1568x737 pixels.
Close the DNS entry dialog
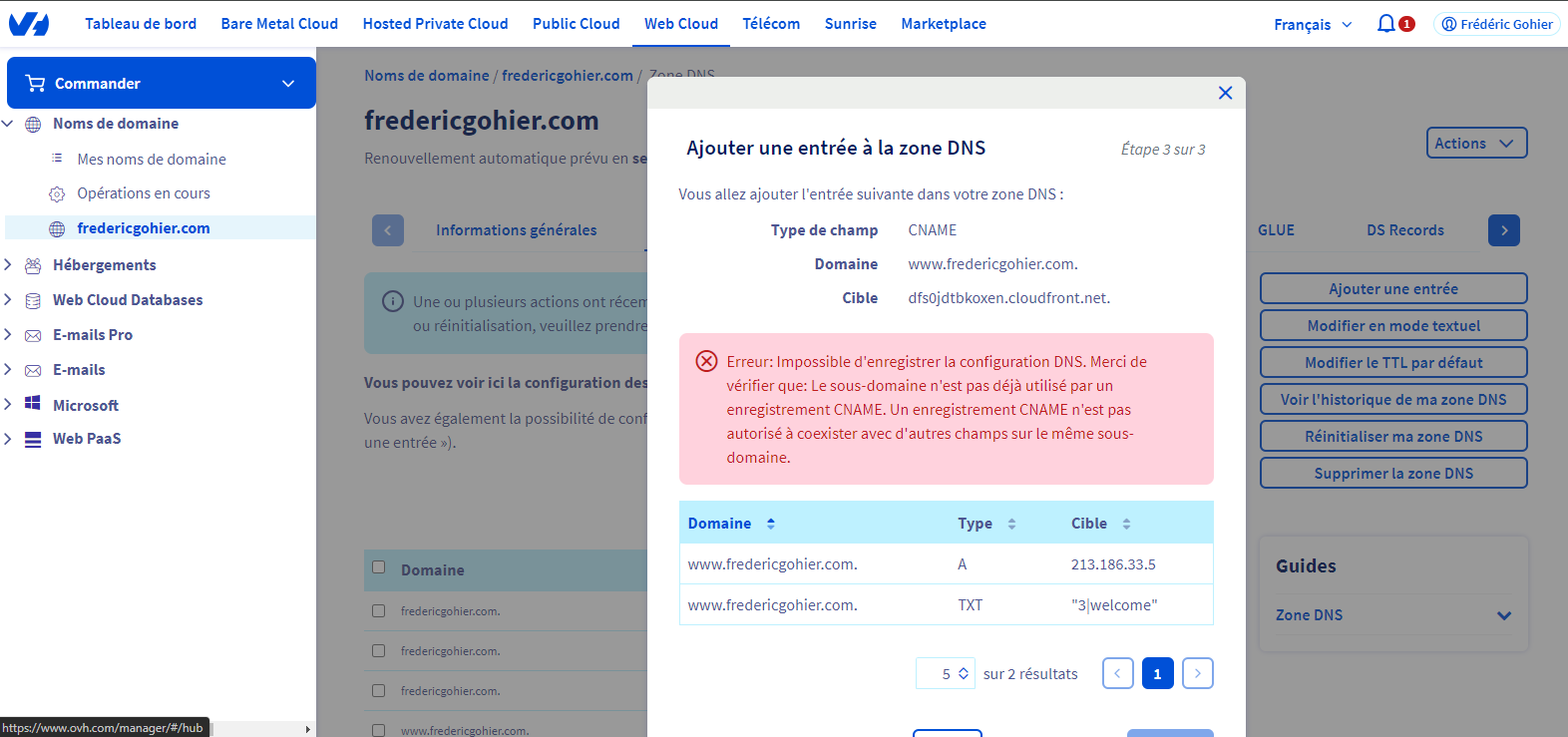click(1225, 93)
